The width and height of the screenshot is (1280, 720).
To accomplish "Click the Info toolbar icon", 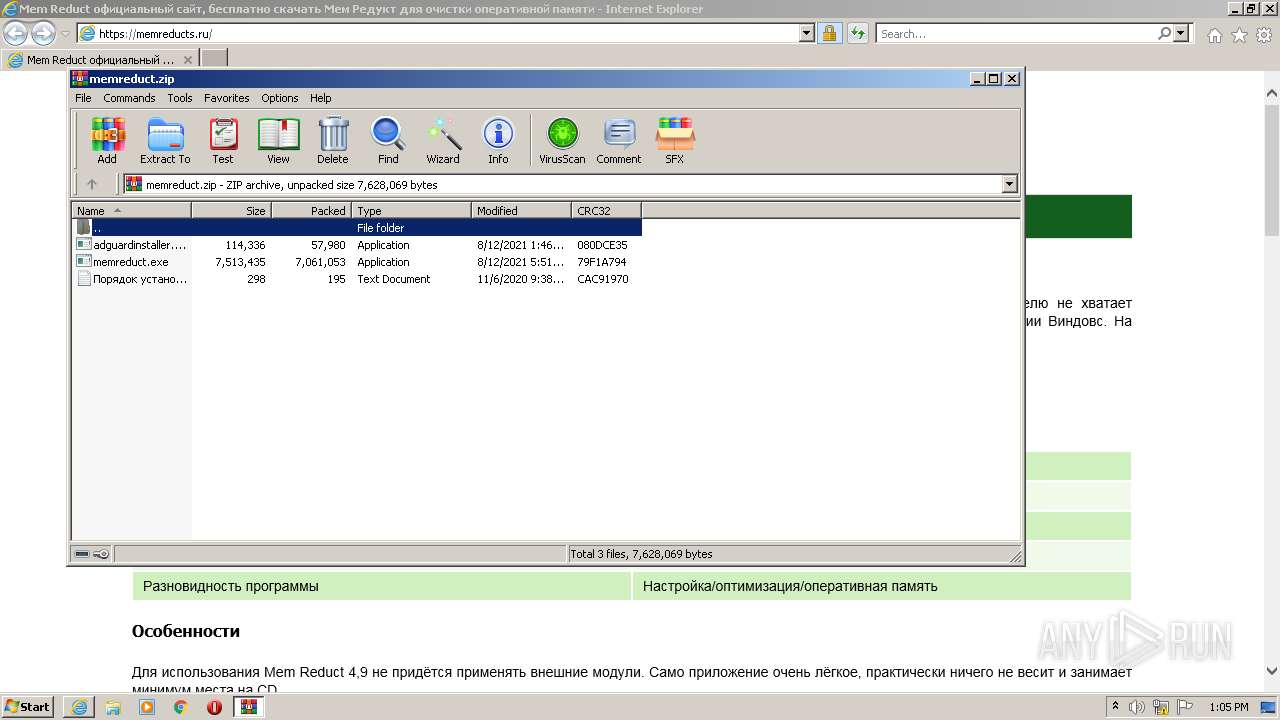I will [498, 140].
